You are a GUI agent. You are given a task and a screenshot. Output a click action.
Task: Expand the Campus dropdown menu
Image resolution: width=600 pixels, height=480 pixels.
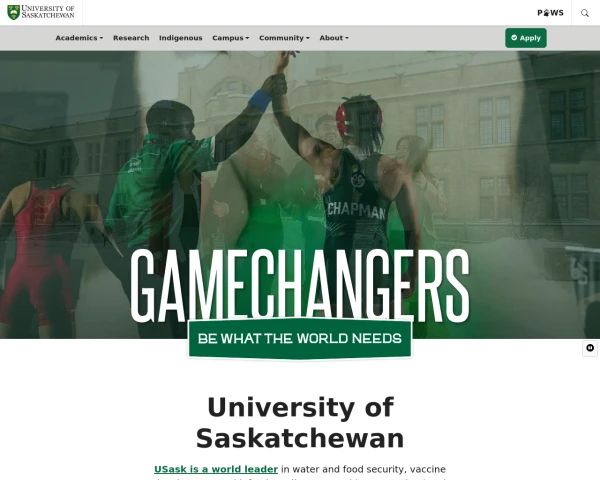point(231,38)
